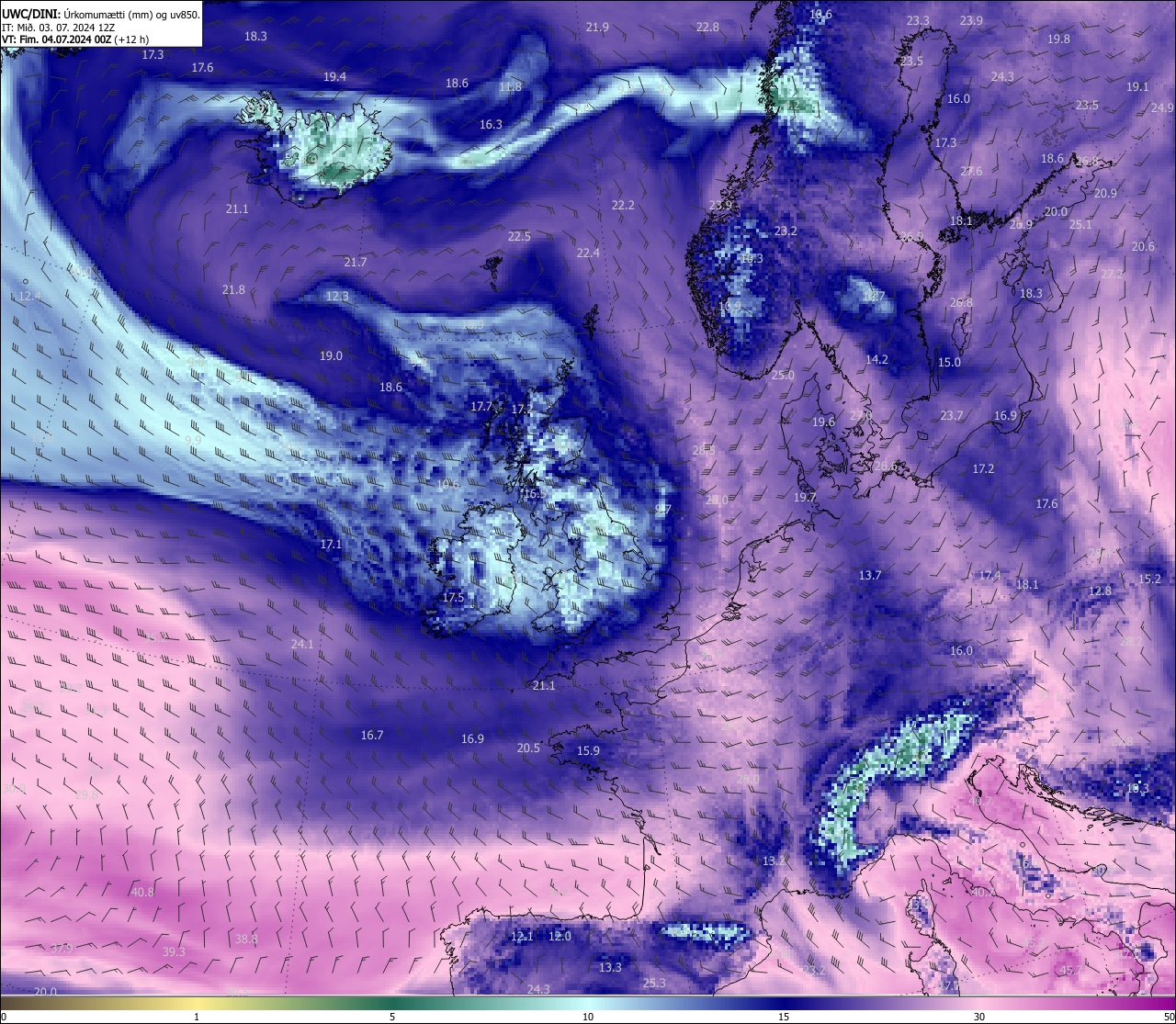Click the 25.0 value on the map
The width and height of the screenshot is (1176, 1024).
[783, 376]
